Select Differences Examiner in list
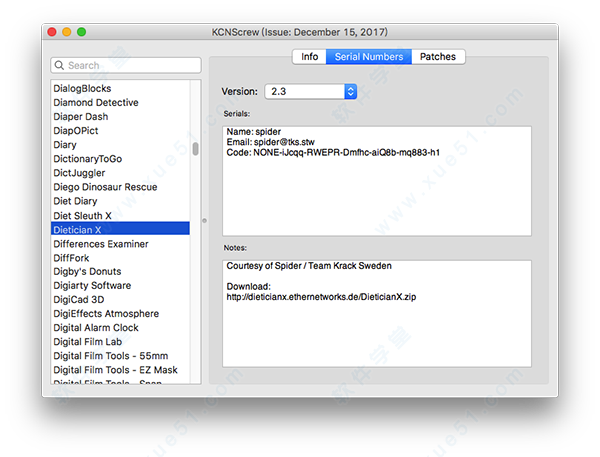 point(120,244)
